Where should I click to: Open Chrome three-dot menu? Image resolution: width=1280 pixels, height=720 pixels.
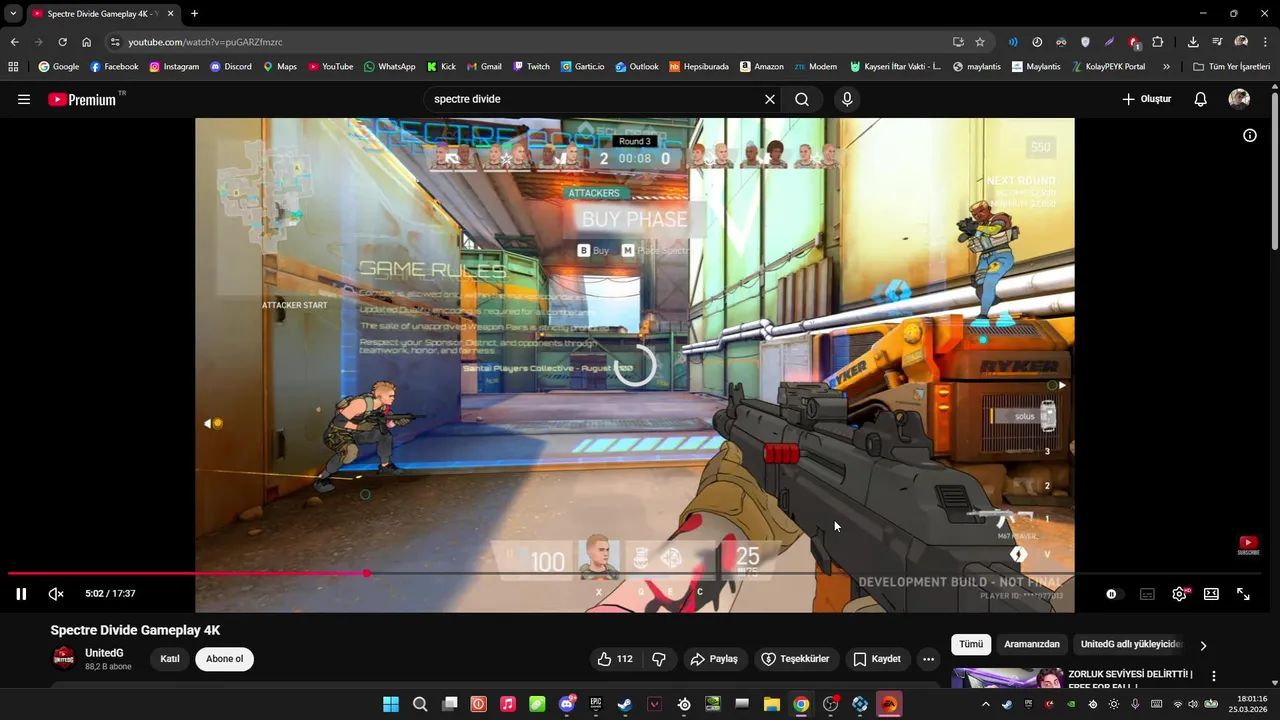(1265, 42)
